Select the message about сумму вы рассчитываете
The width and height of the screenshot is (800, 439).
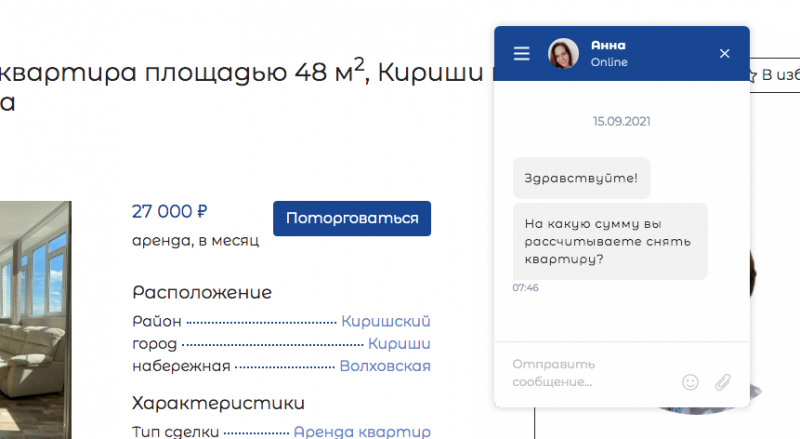pos(610,241)
